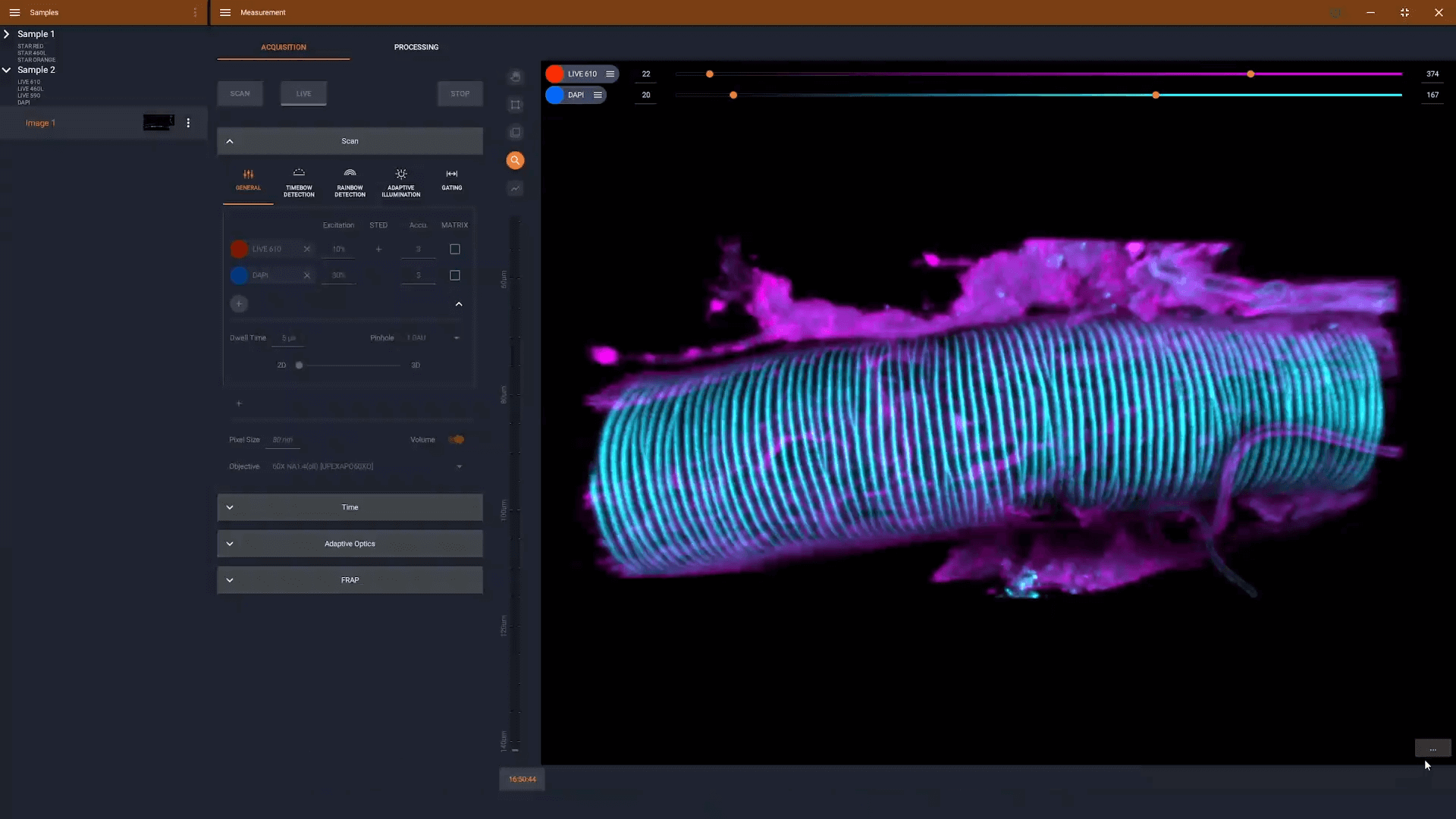Toggle the Volume switch
This screenshot has width=1456, height=819.
tap(456, 440)
